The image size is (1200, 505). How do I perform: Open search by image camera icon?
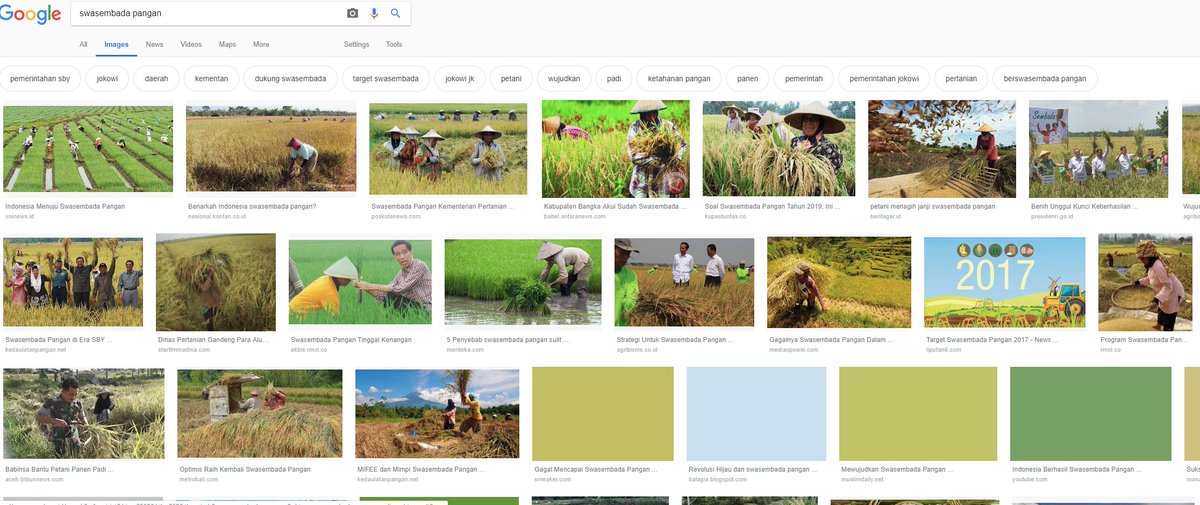[x=352, y=13]
